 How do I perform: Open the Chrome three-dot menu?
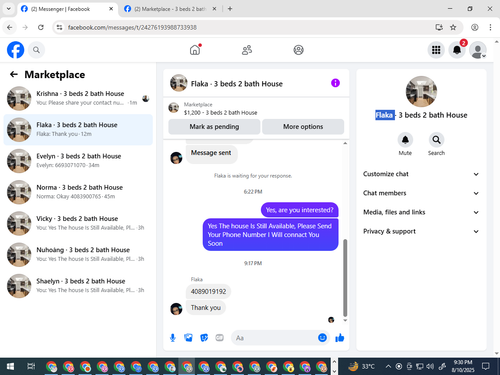tap(490, 27)
